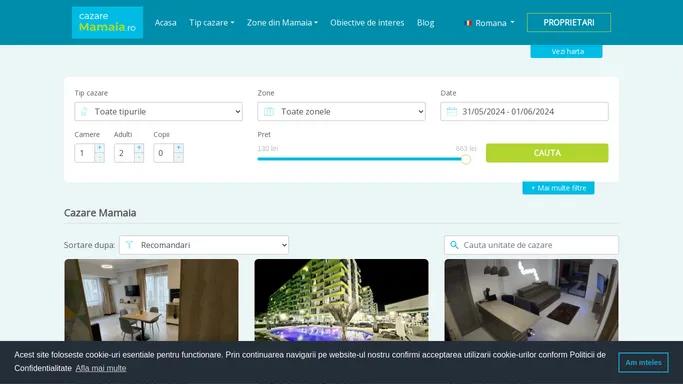Screen dimensions: 683x384
Task: Click the Romanian flag language icon
Action: click(x=469, y=23)
